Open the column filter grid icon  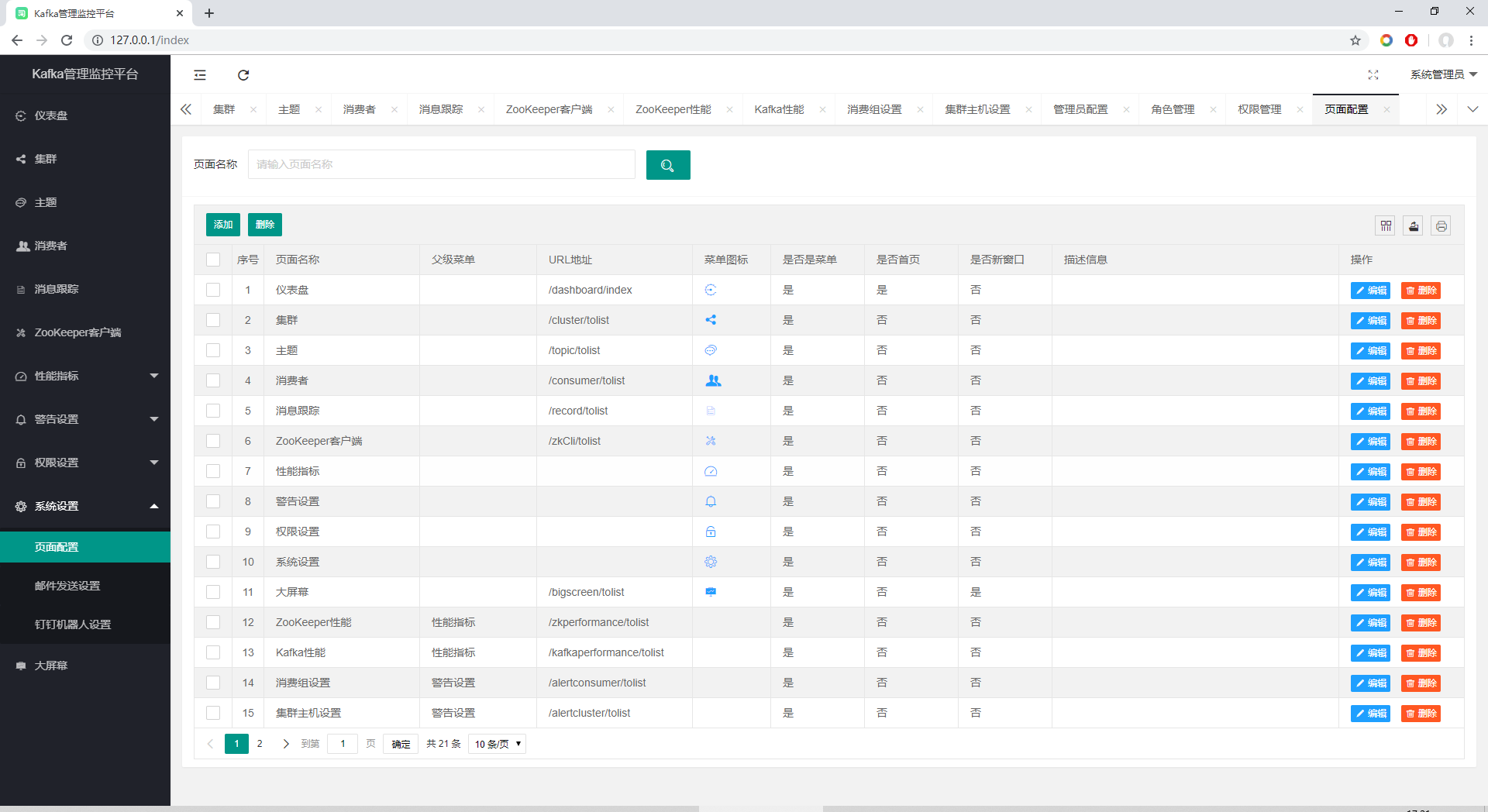pyautogui.click(x=1386, y=225)
